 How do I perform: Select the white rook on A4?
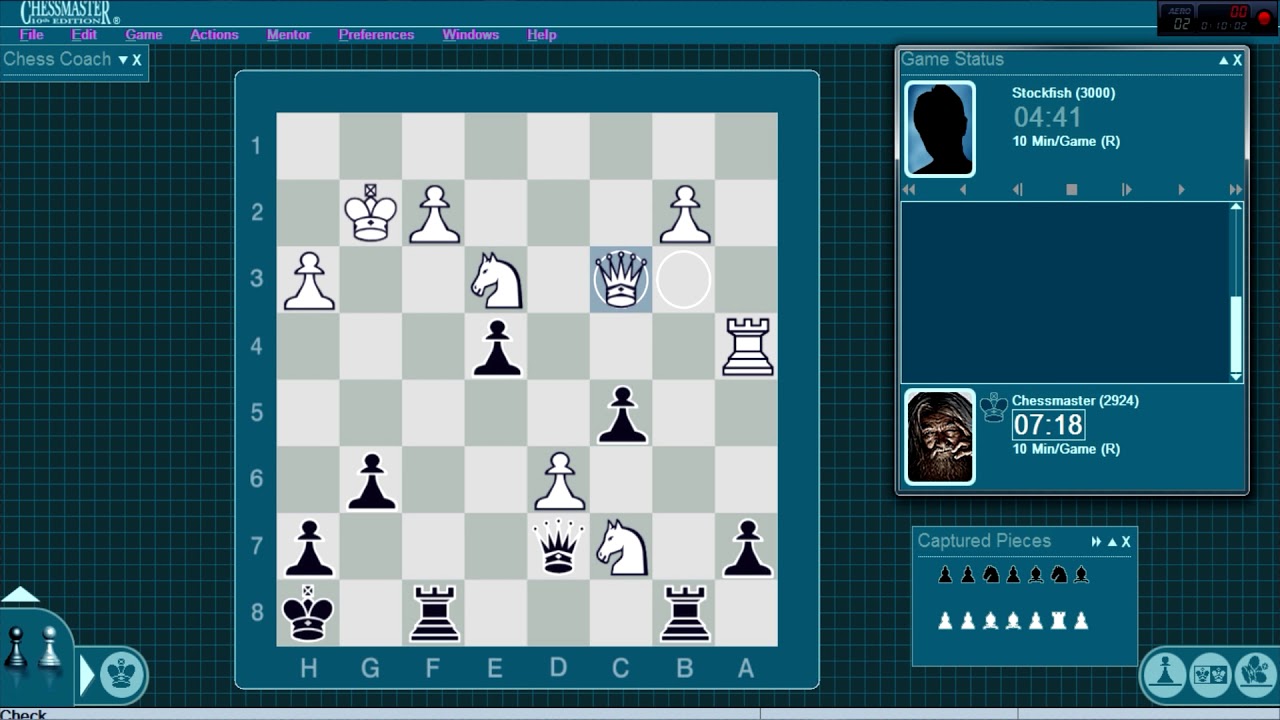747,346
